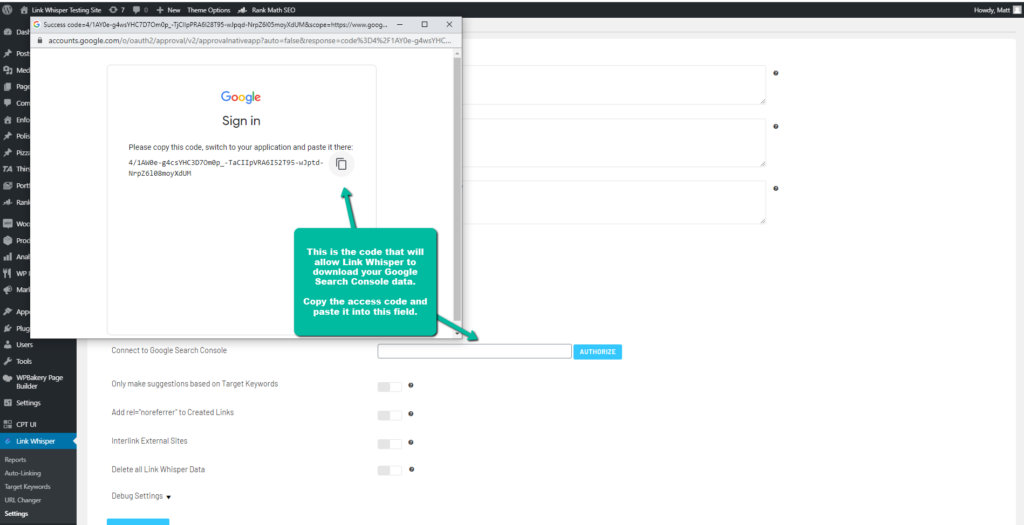Open URL Changer submenu item
The image size is (1024, 525).
coord(22,500)
